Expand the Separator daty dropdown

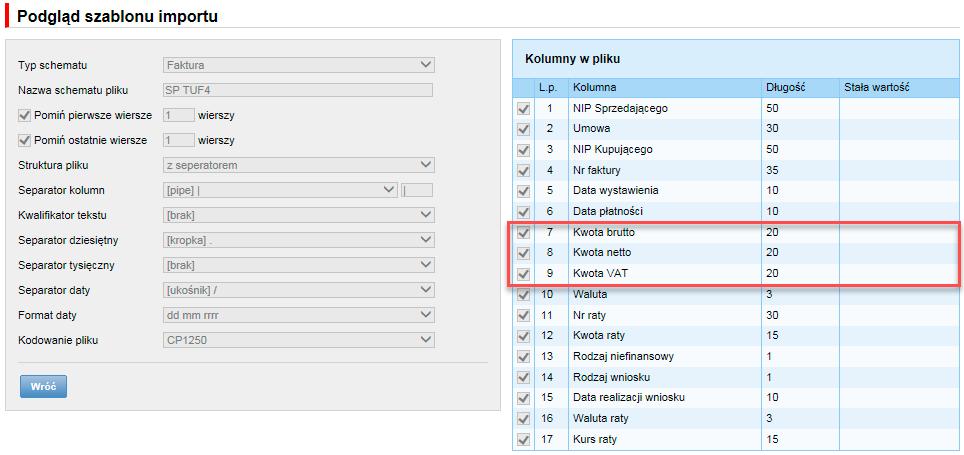pyautogui.click(x=298, y=290)
